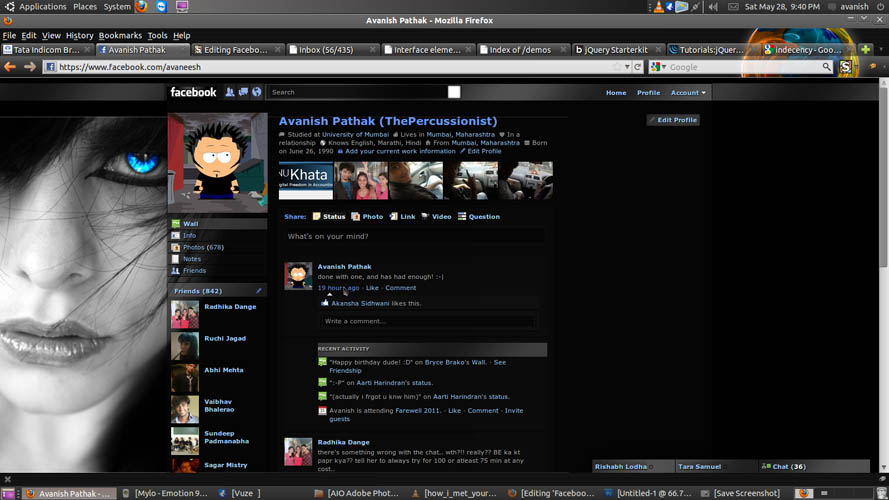The image size is (889, 500).
Task: Open Tara Samuel chat tab
Action: click(716, 467)
